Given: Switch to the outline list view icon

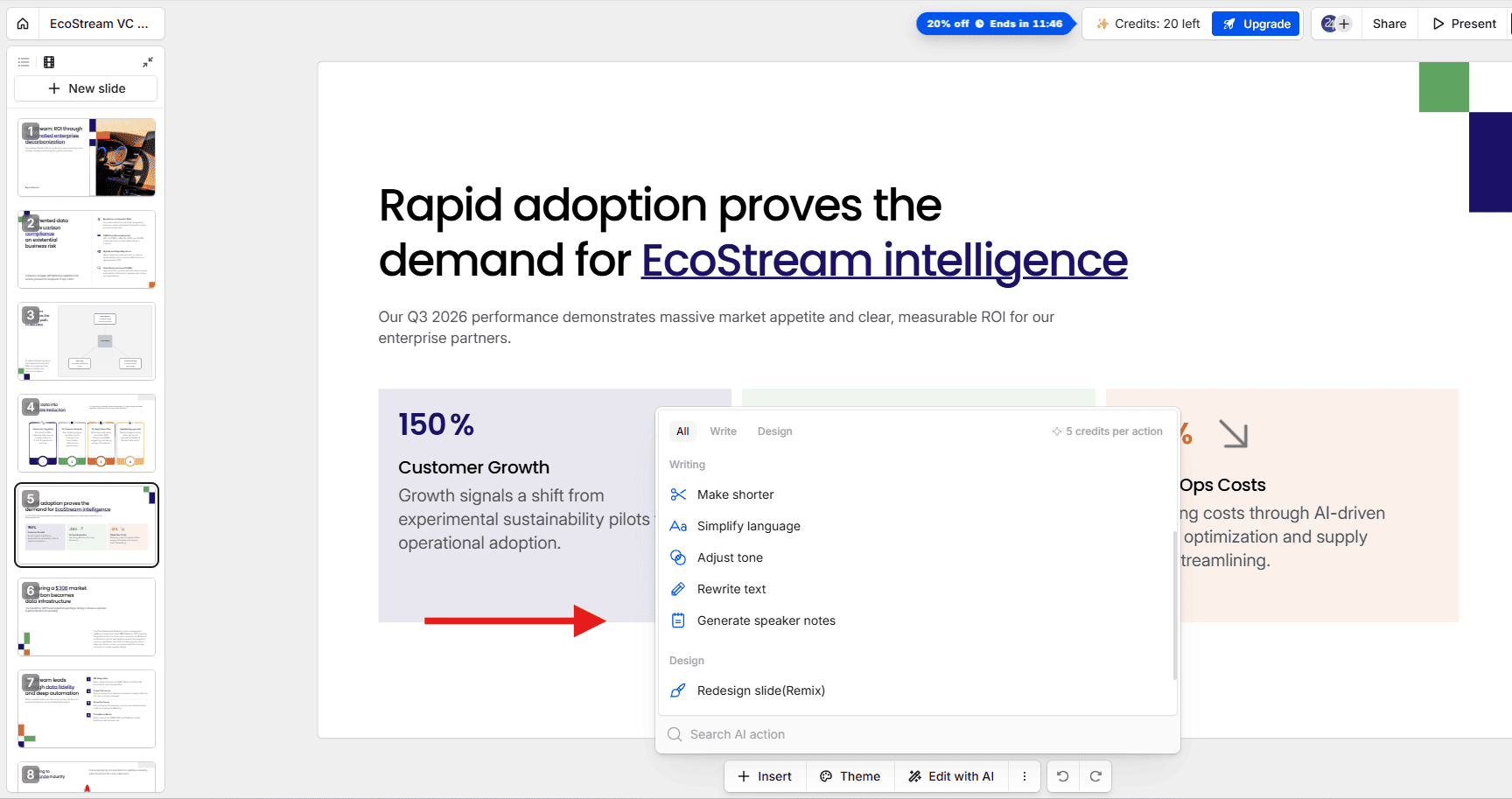Looking at the screenshot, I should coord(24,62).
